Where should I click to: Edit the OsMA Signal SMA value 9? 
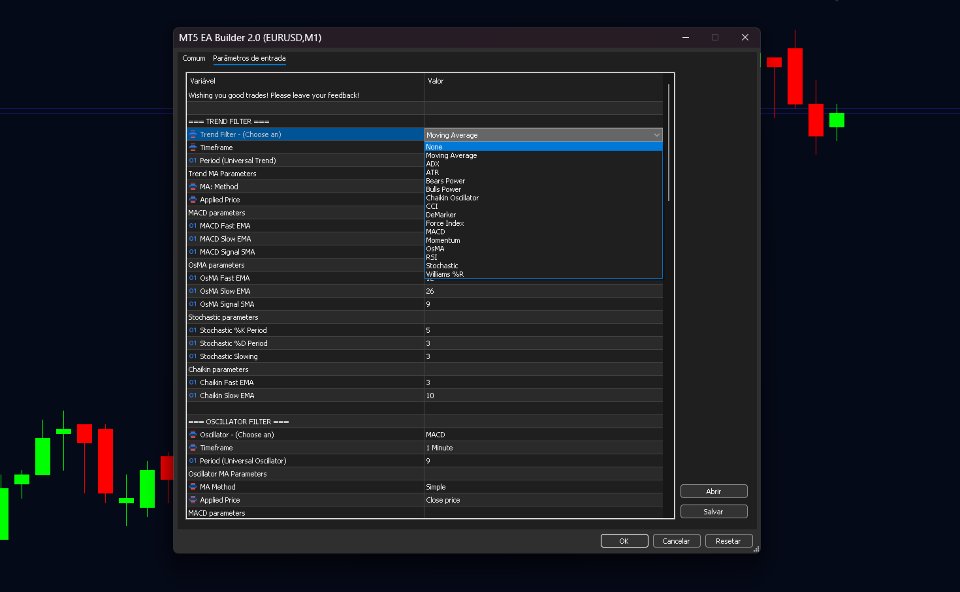543,304
